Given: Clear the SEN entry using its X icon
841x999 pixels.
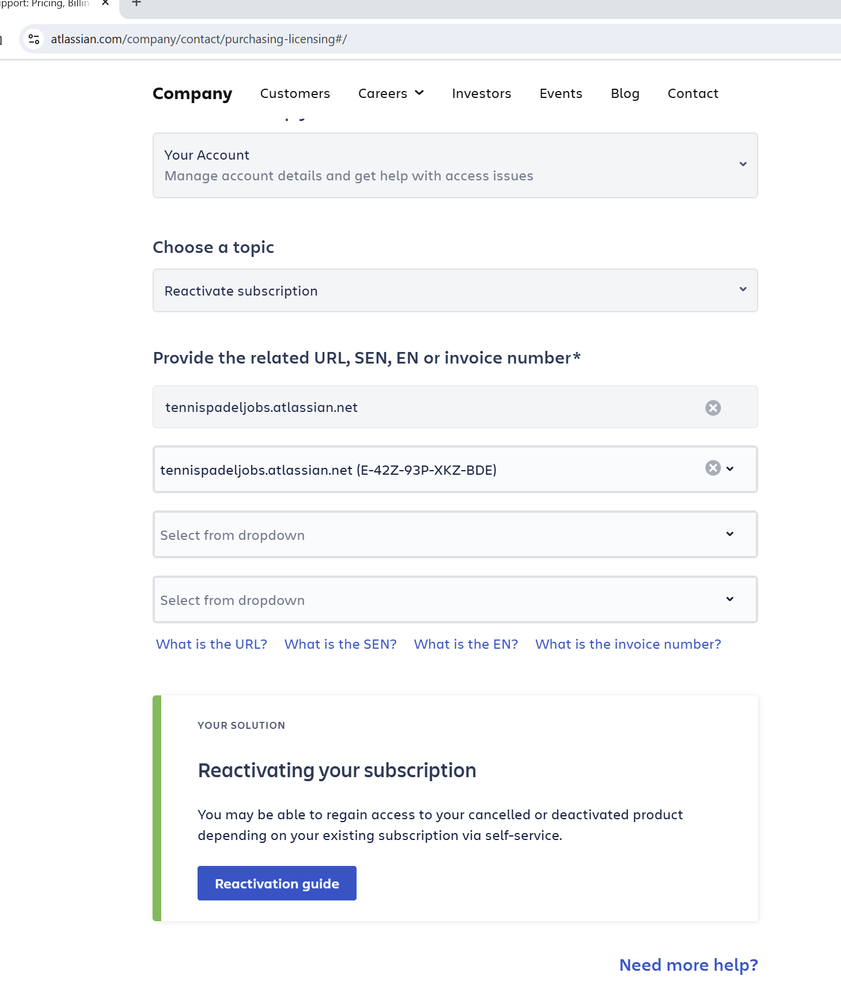Looking at the screenshot, I should click(x=712, y=468).
